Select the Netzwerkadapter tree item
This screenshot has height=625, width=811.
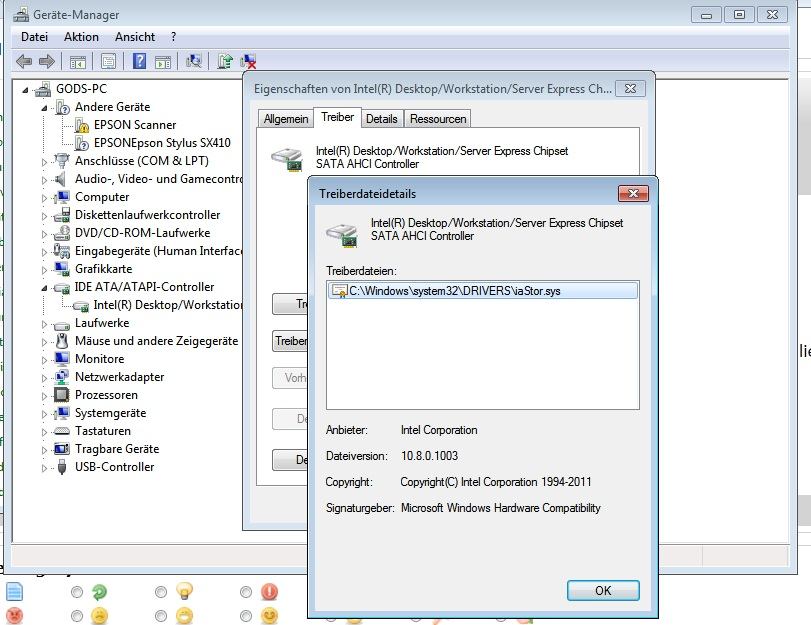(119, 377)
